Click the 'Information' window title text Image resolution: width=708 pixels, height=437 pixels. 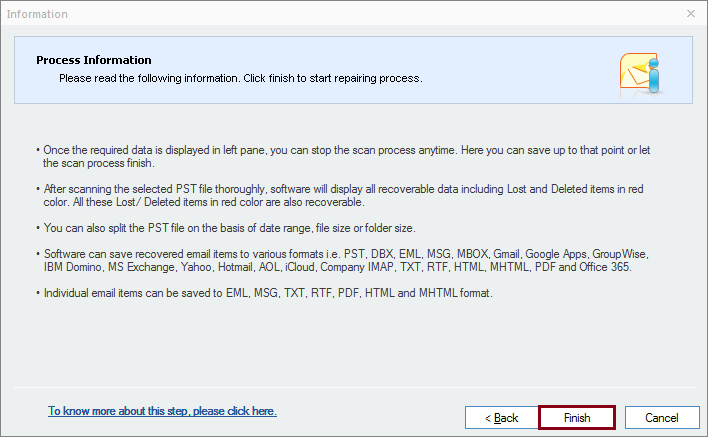38,14
